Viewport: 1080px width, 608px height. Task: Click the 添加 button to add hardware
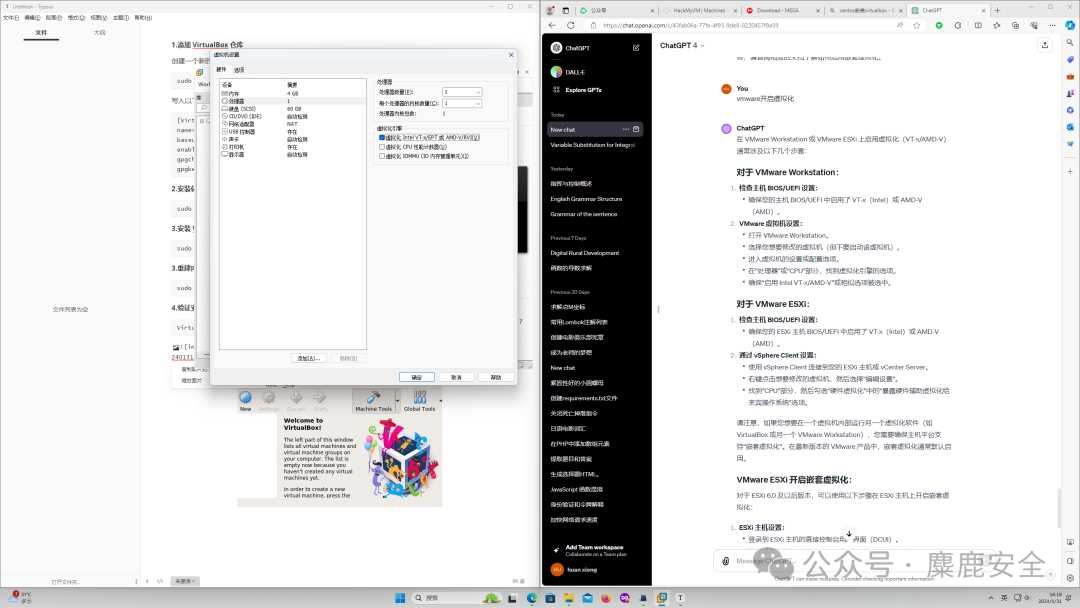coord(308,358)
